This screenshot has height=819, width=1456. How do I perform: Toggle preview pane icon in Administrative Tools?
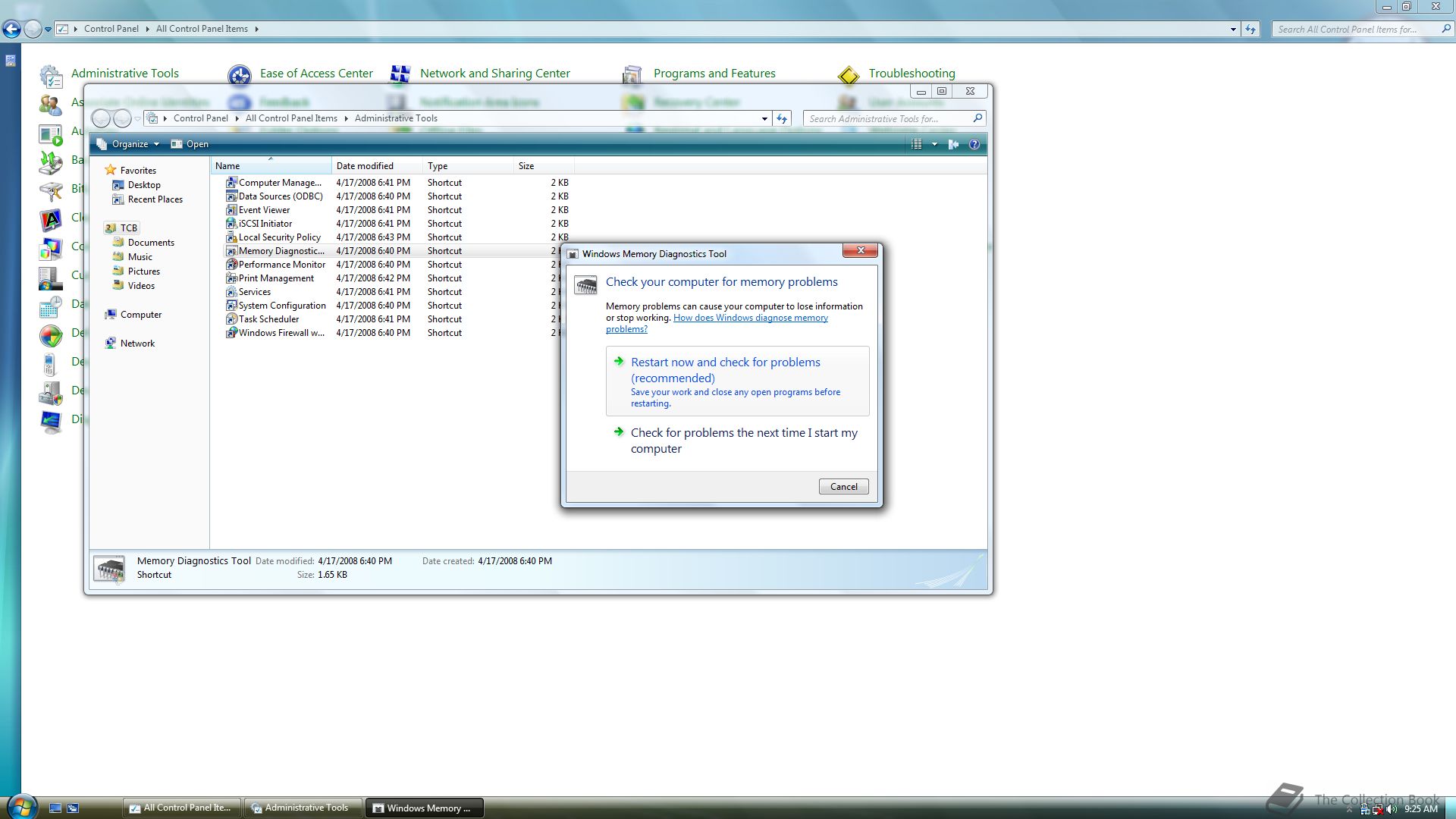953,144
